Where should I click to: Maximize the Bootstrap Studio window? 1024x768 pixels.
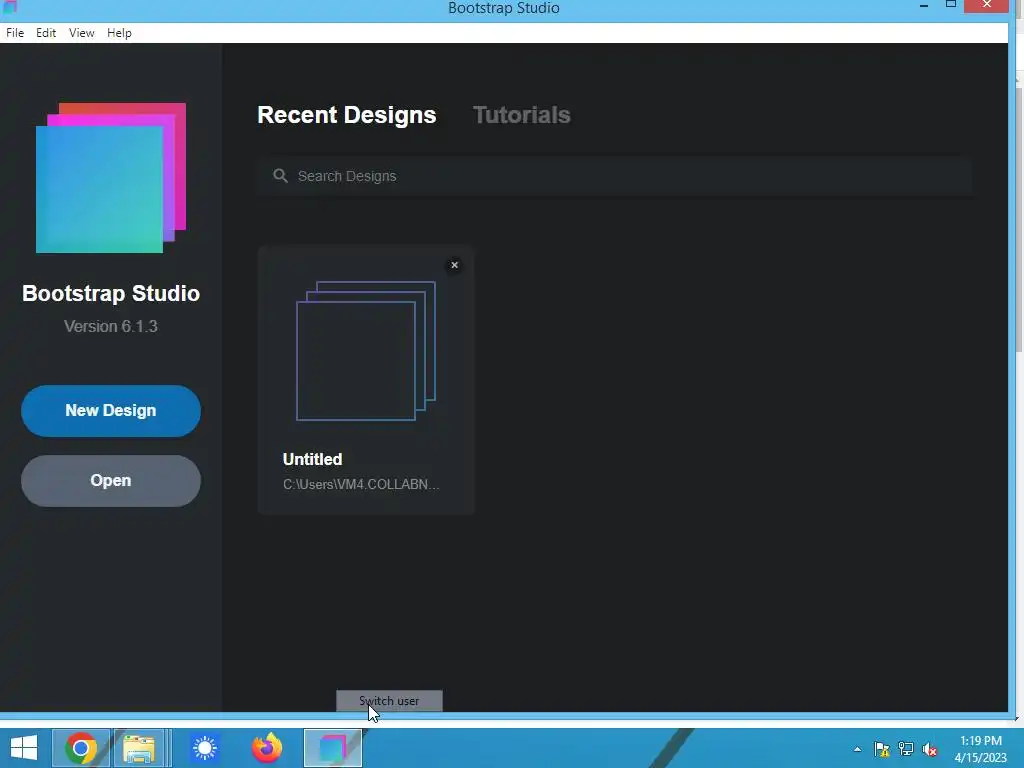click(x=951, y=5)
